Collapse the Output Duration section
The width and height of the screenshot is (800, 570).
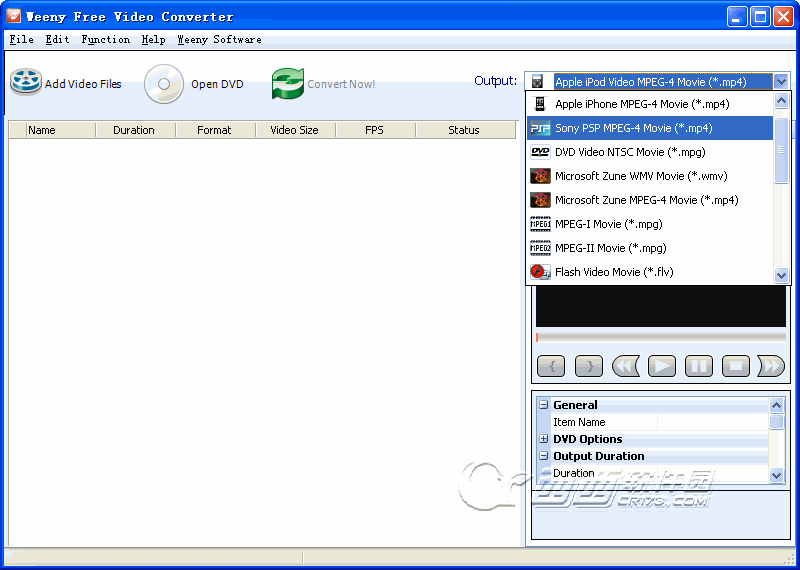tap(544, 456)
